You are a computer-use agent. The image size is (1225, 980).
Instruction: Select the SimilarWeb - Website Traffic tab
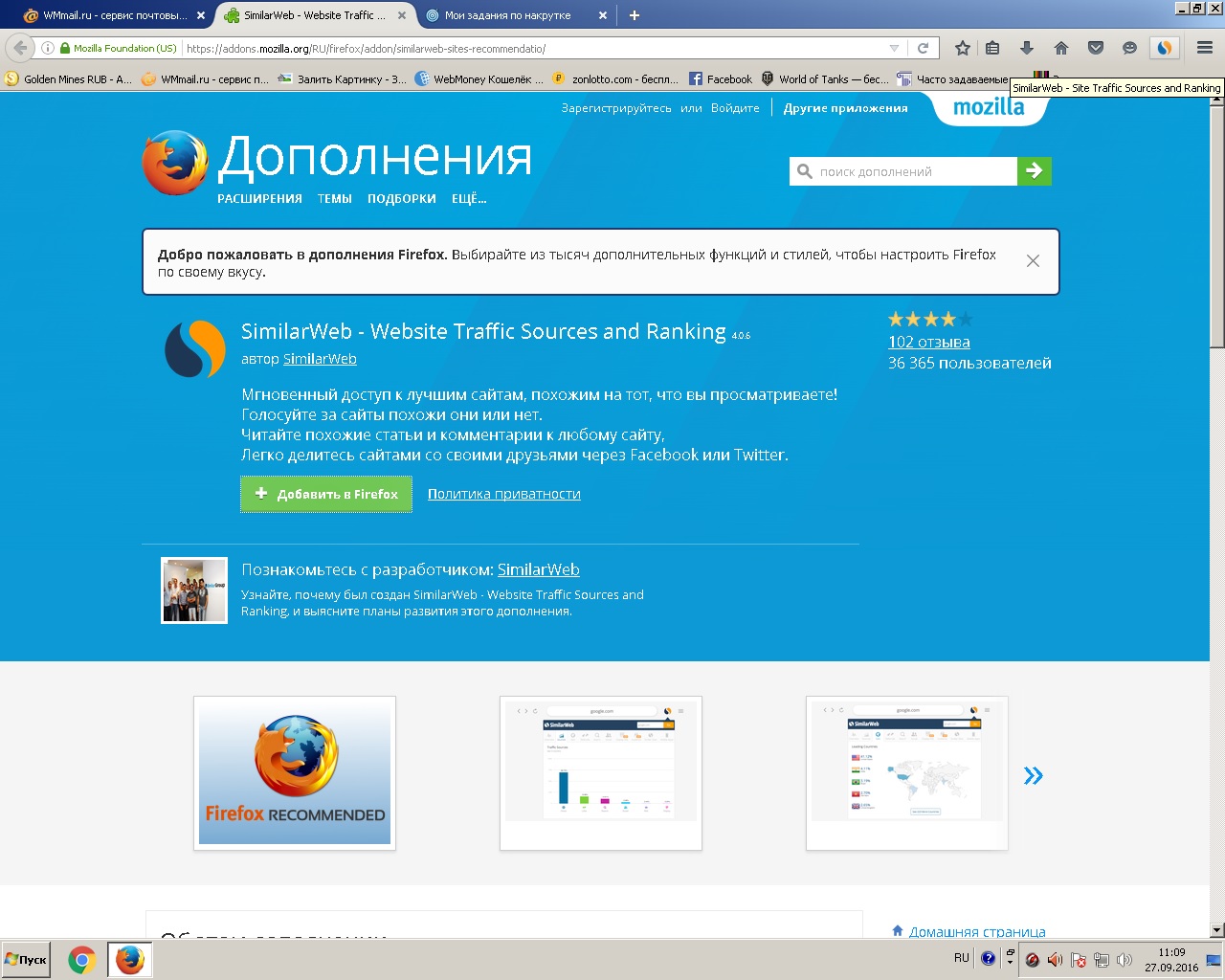(x=316, y=15)
